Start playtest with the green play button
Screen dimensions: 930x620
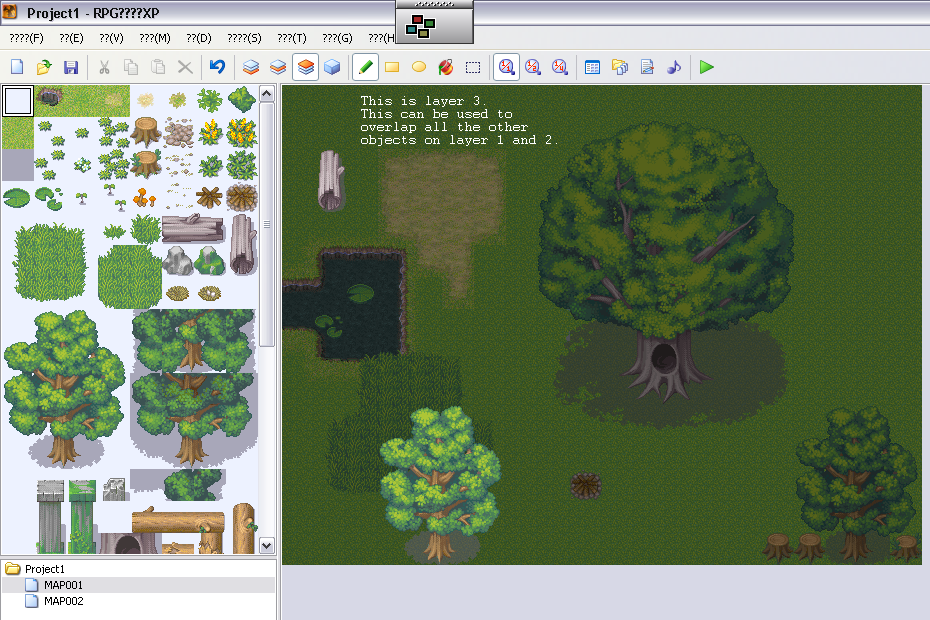pos(706,67)
